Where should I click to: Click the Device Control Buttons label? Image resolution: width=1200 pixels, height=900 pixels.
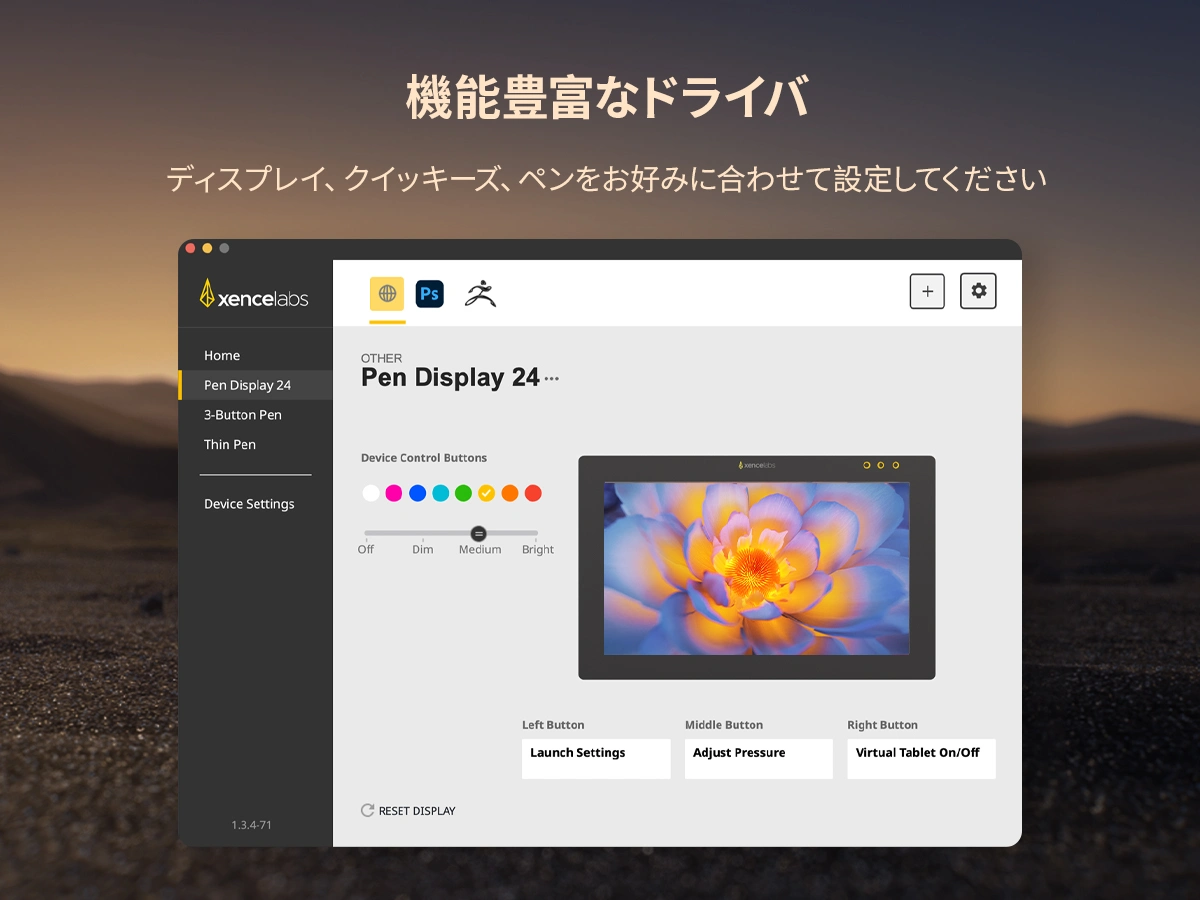(x=424, y=458)
